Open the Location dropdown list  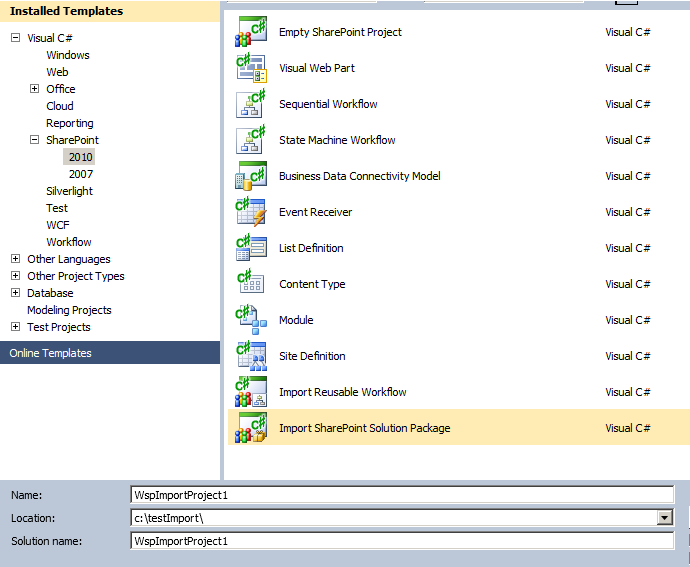[664, 517]
